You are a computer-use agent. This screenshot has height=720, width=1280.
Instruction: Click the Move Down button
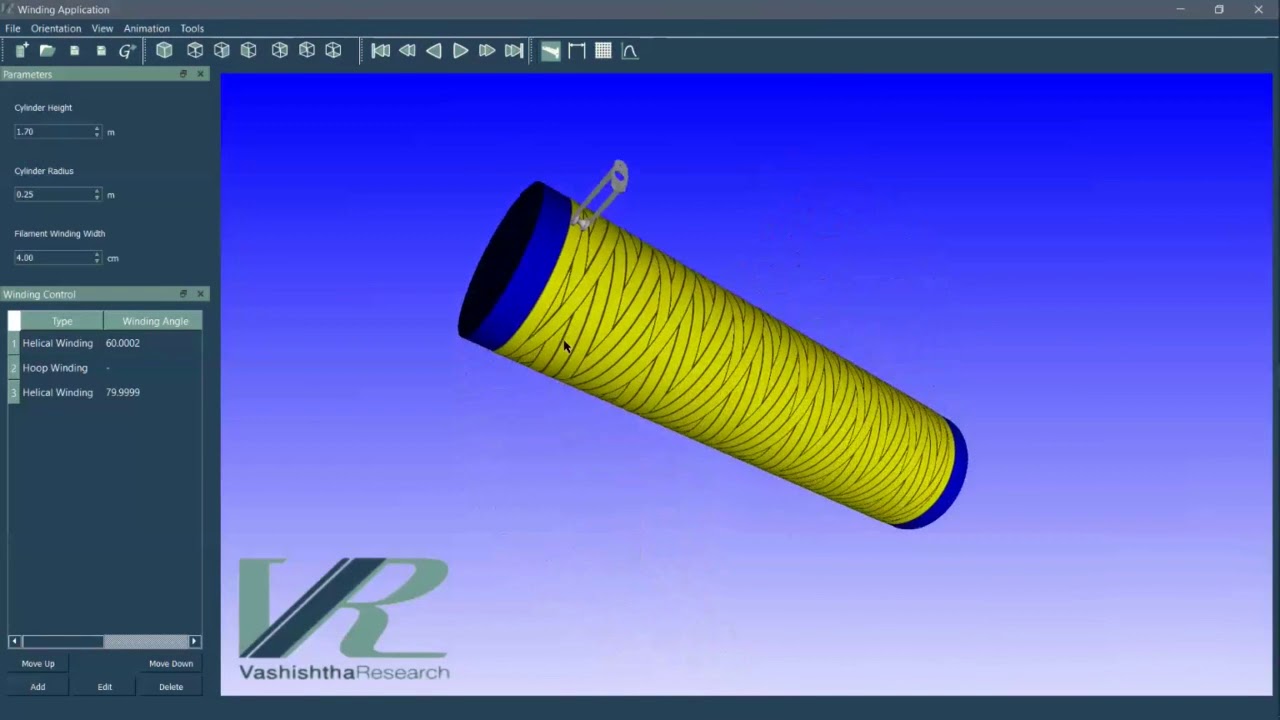pos(171,664)
